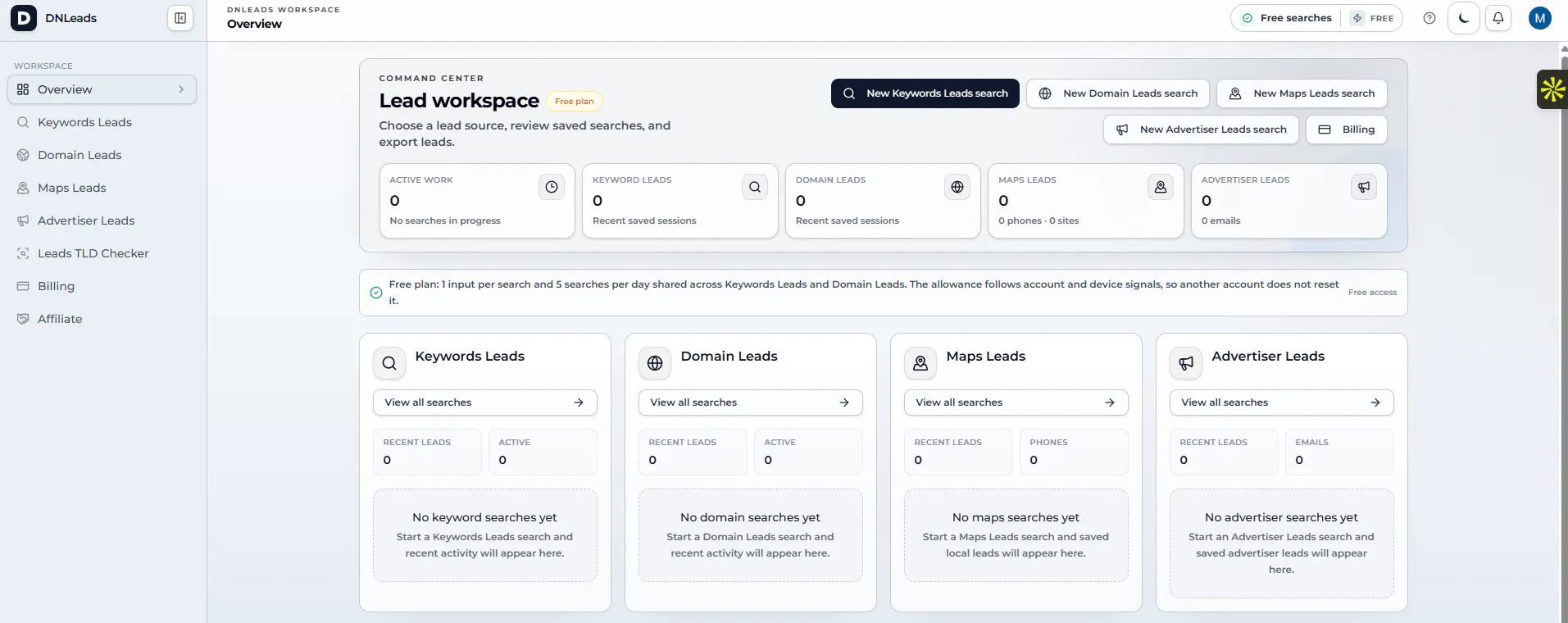Click the yellow asterisk widget icon
Viewport: 1568px width, 623px height.
coord(1552,89)
